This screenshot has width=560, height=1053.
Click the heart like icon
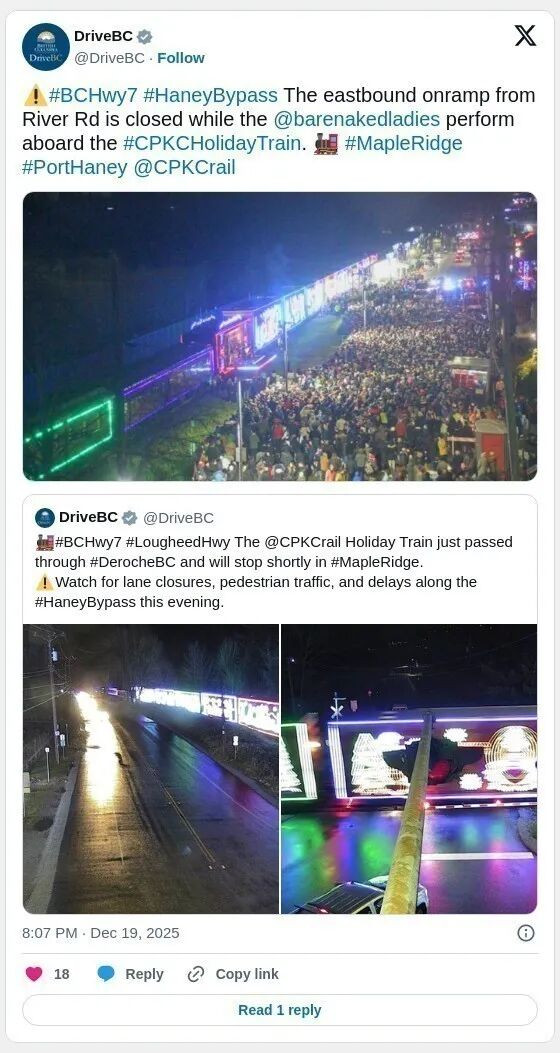tap(34, 974)
